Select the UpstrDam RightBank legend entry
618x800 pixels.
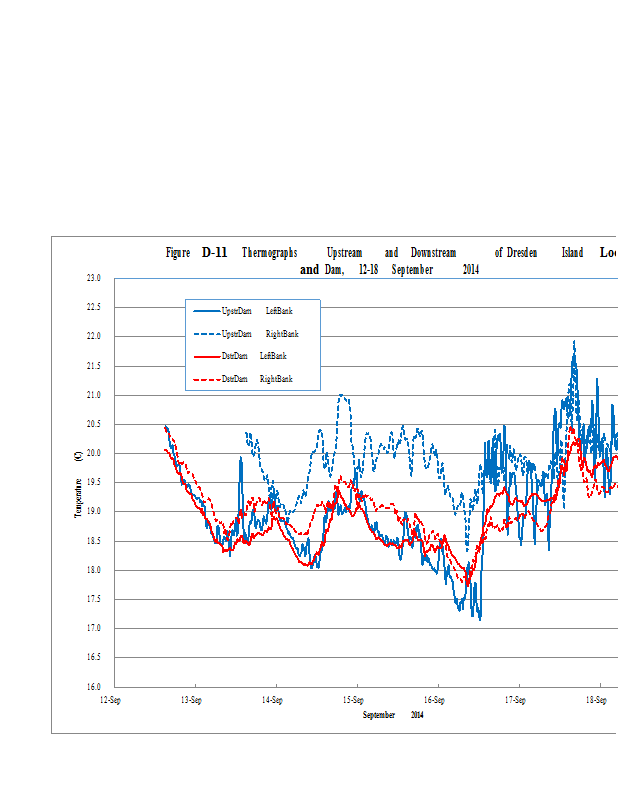[259, 333]
